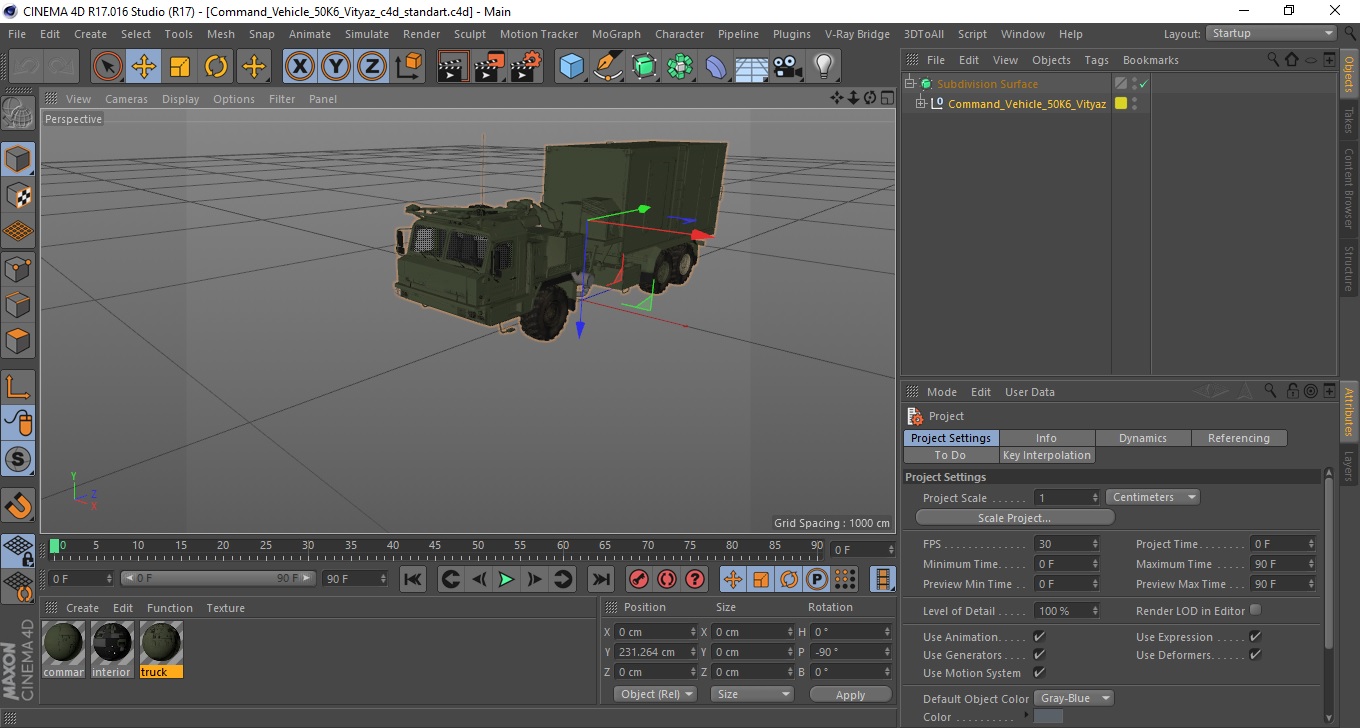This screenshot has width=1360, height=728.
Task: Collapse the Subdivision Surface hierarchy
Action: (910, 84)
